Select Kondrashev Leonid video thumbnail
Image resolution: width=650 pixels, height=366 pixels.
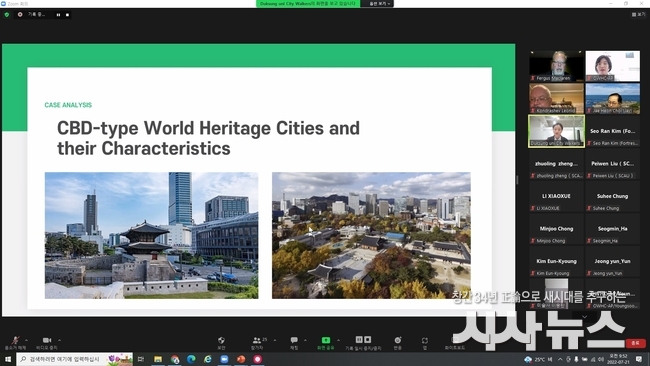(x=556, y=99)
